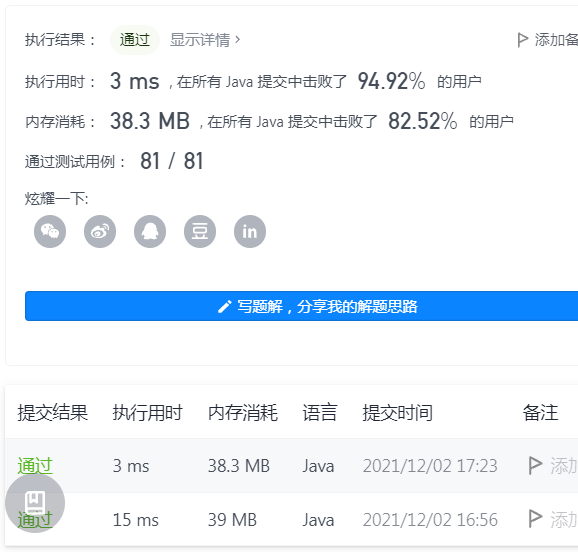
Task: Share result via LinkedIn icon
Action: (250, 232)
